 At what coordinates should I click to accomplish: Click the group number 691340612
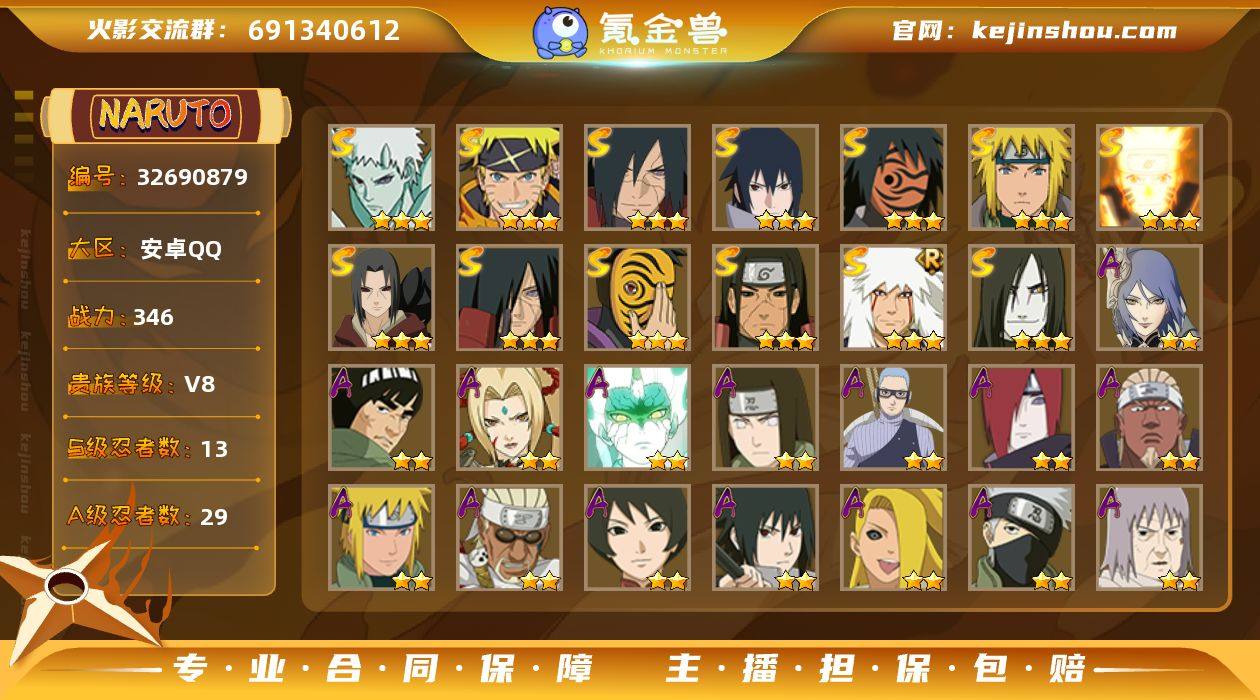[324, 30]
